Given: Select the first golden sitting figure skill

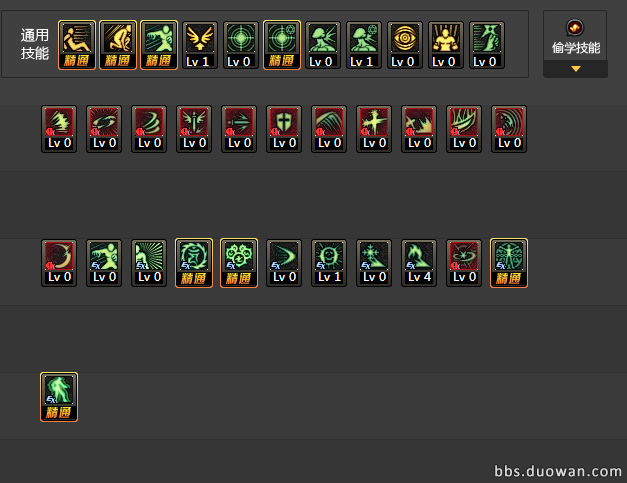Looking at the screenshot, I should pyautogui.click(x=77, y=45).
